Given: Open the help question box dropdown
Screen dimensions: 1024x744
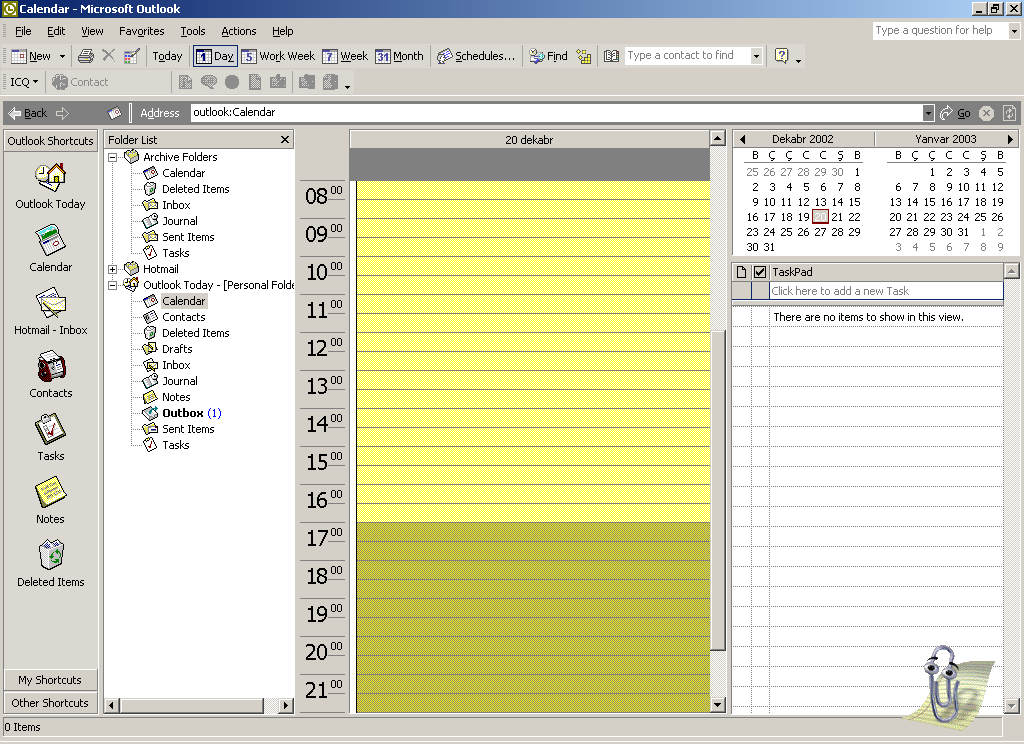Looking at the screenshot, I should click(x=1014, y=31).
